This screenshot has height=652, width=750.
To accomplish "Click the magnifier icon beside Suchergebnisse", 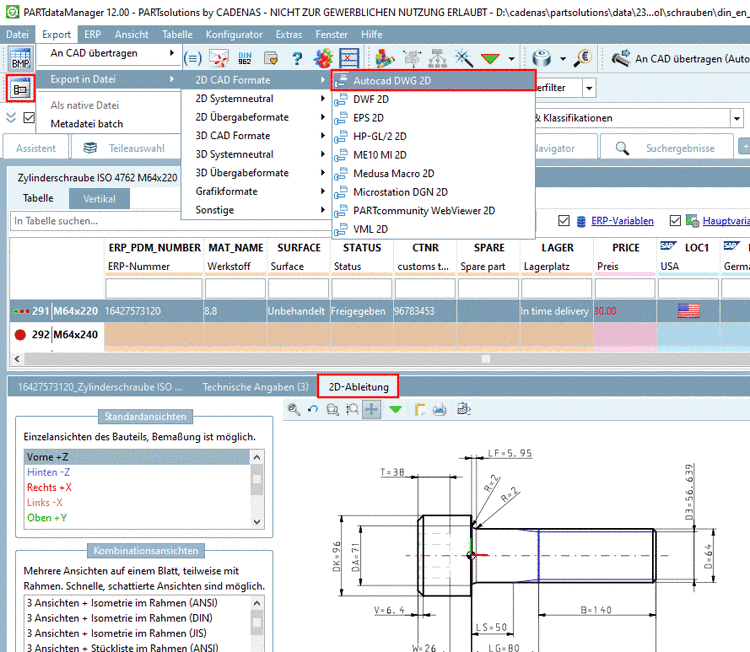I will point(622,148).
